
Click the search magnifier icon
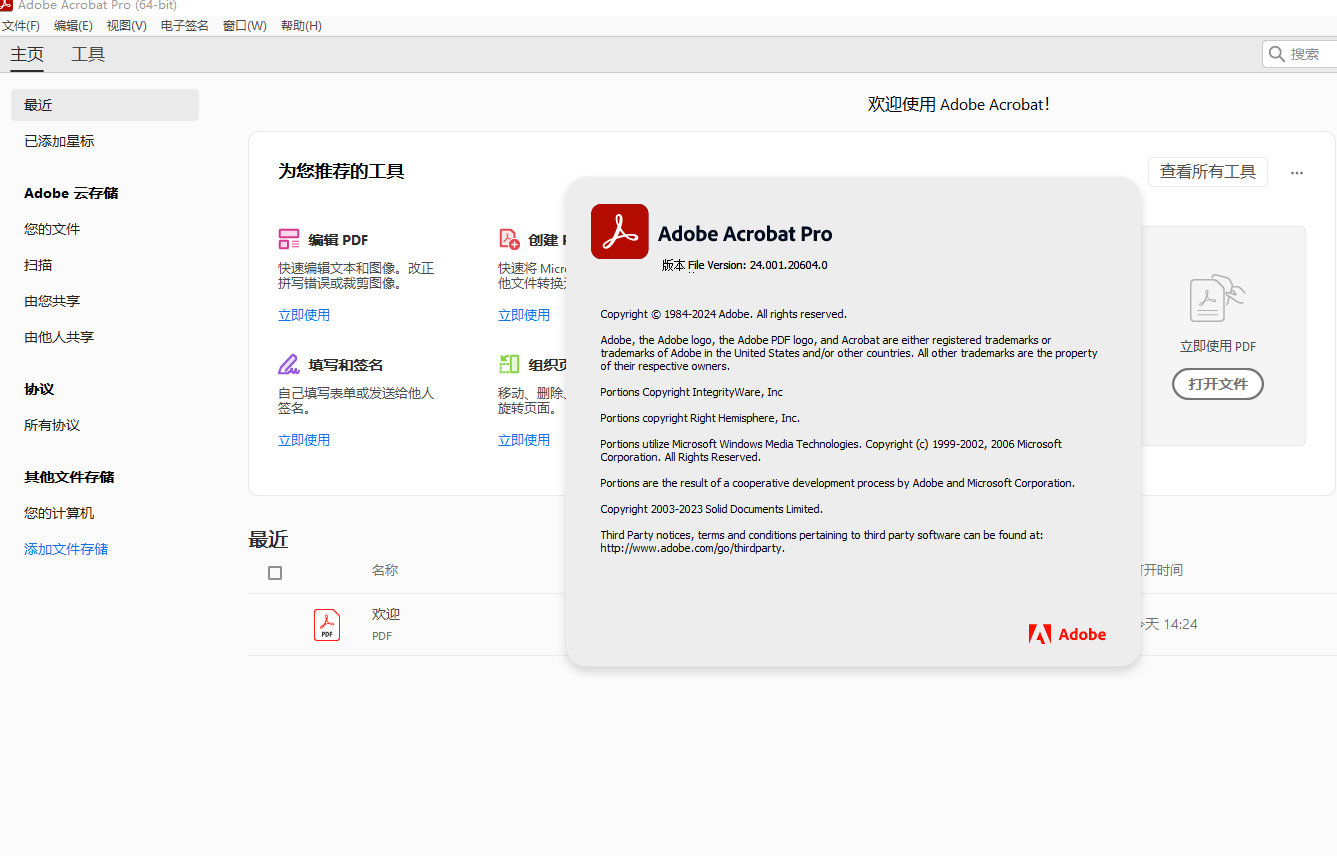[x=1277, y=54]
